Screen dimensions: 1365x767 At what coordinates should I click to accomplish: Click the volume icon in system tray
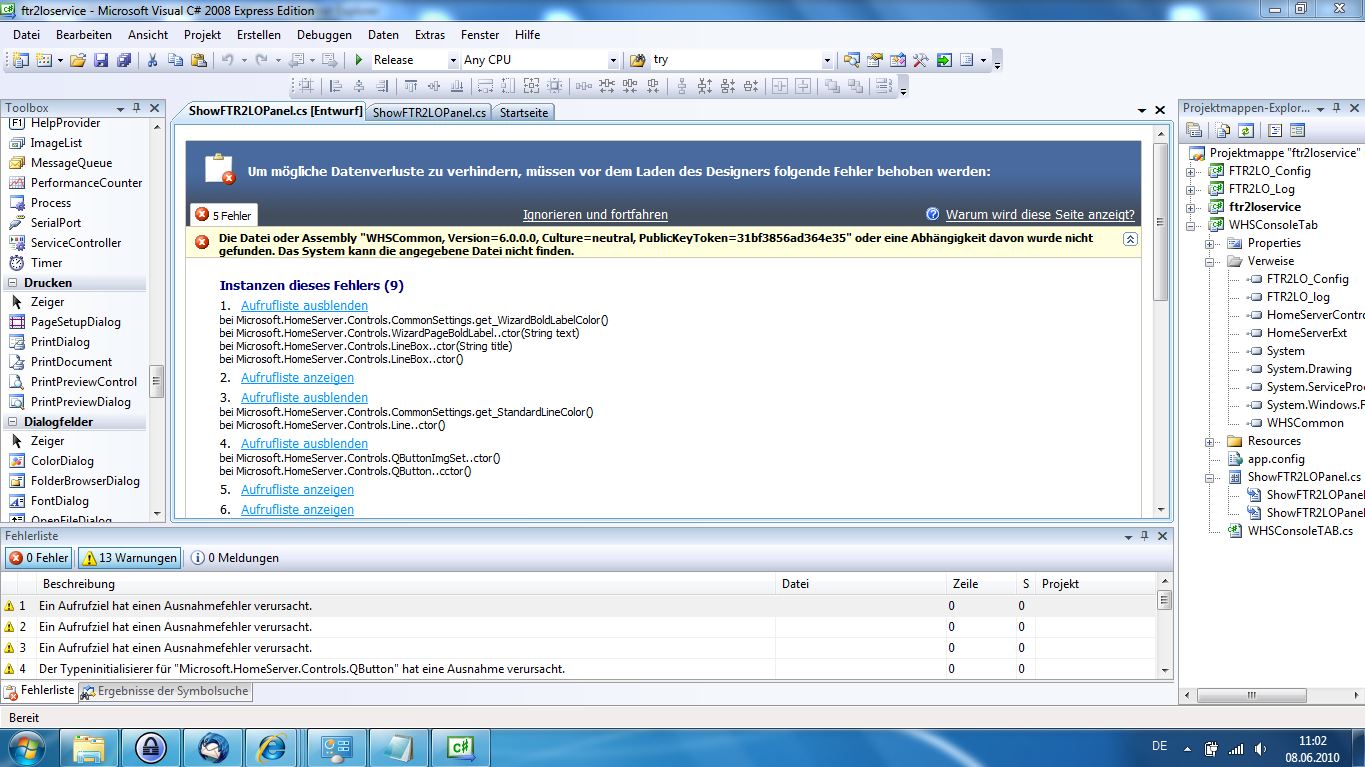(1260, 748)
